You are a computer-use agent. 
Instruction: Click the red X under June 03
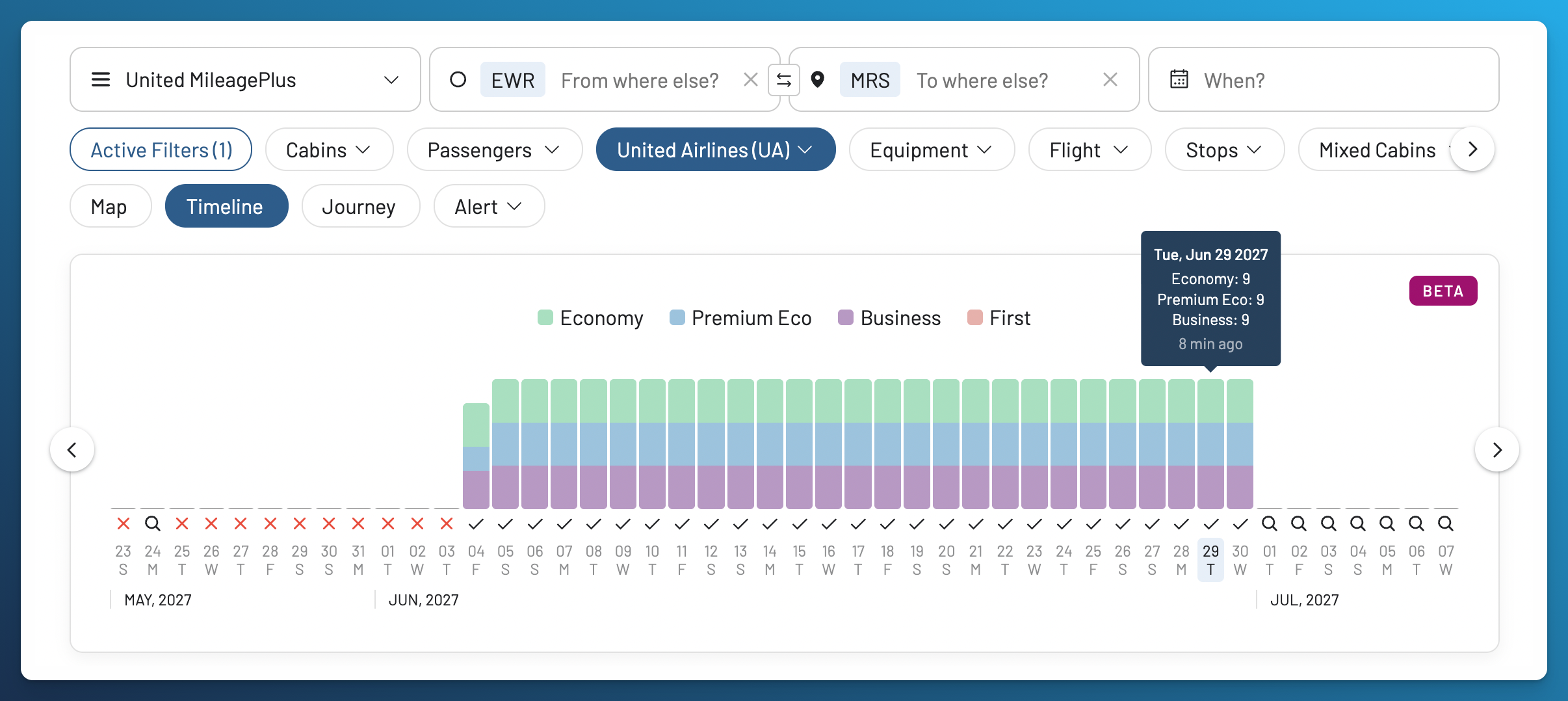[x=447, y=523]
